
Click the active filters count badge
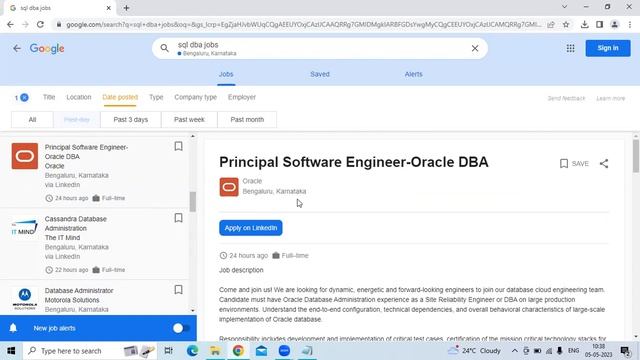click(21, 98)
